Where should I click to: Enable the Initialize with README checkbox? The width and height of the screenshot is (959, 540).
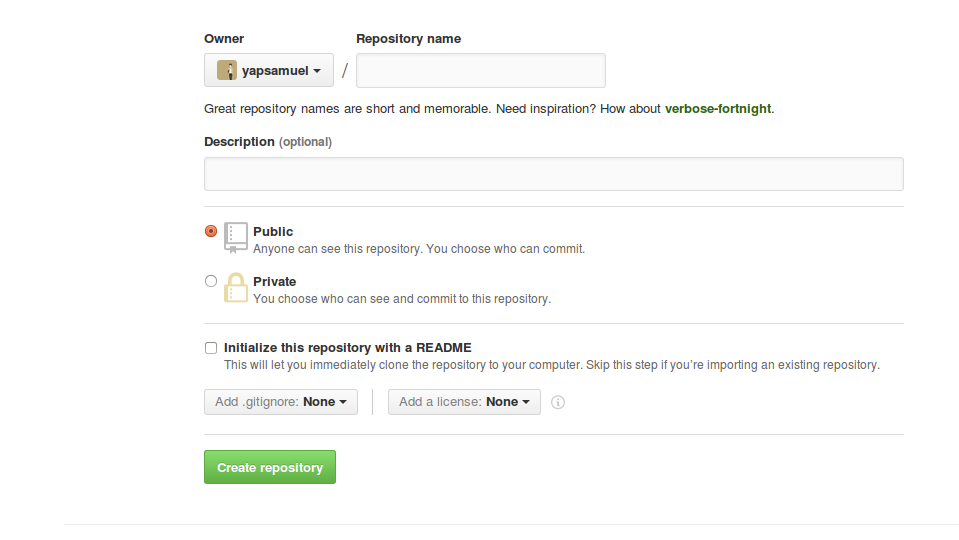[x=211, y=348]
